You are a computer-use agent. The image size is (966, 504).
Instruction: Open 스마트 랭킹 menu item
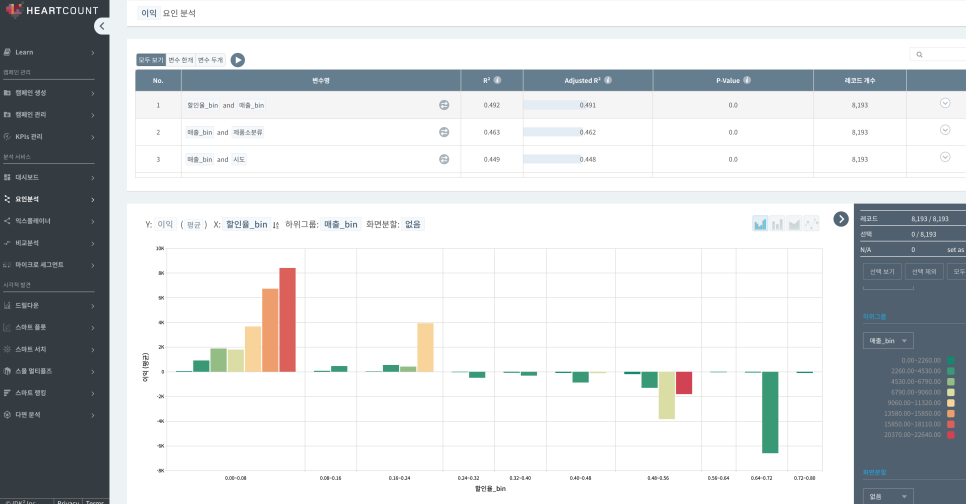pos(49,392)
